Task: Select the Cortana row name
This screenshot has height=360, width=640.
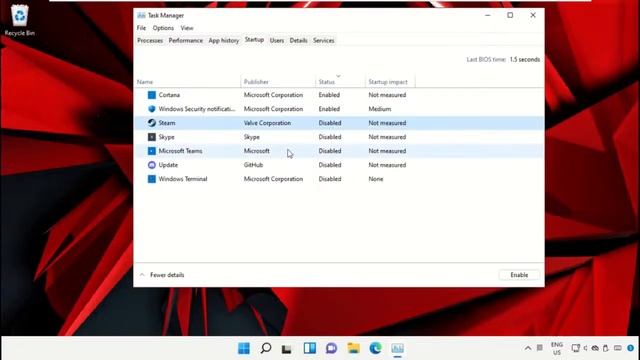Action: (169, 95)
